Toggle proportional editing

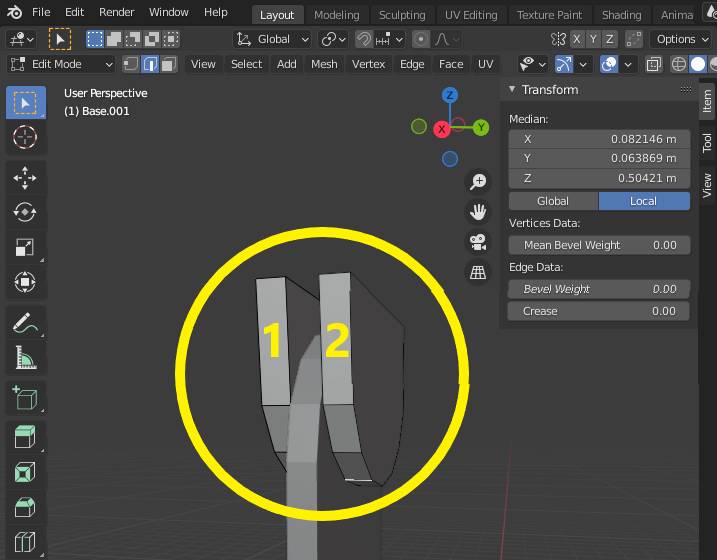coord(421,39)
